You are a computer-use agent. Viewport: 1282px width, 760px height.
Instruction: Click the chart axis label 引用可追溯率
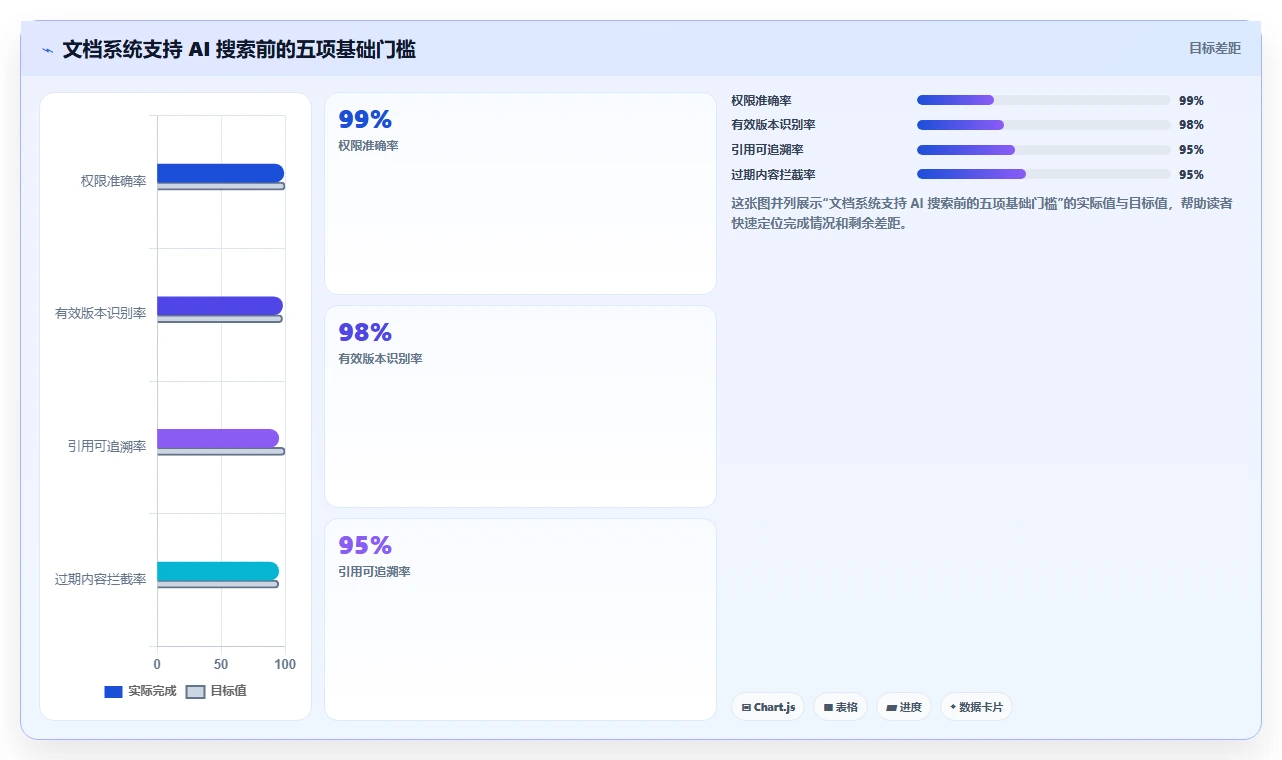pos(107,446)
